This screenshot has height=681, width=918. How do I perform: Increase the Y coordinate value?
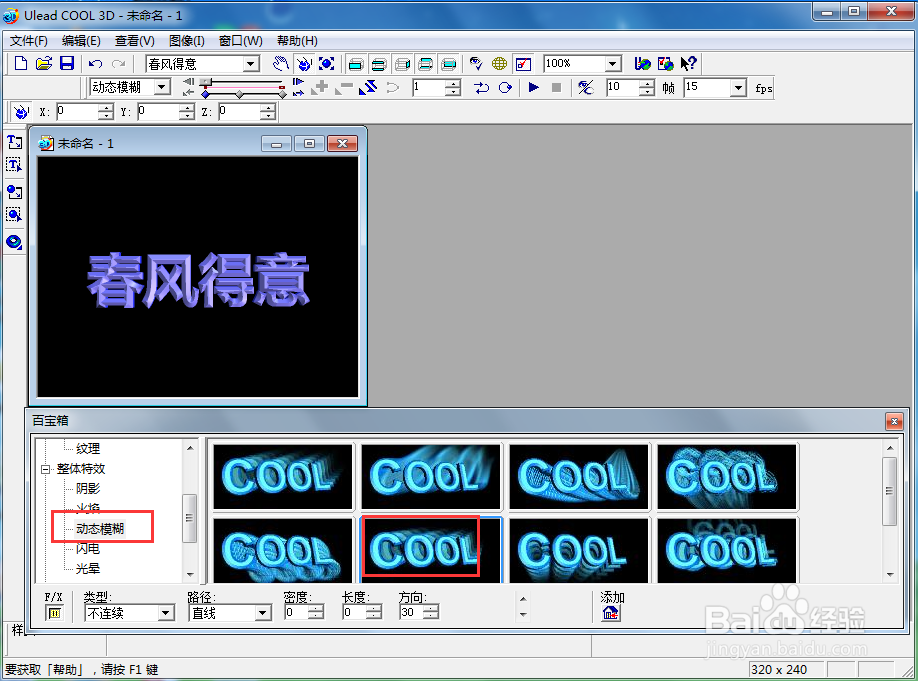186,108
